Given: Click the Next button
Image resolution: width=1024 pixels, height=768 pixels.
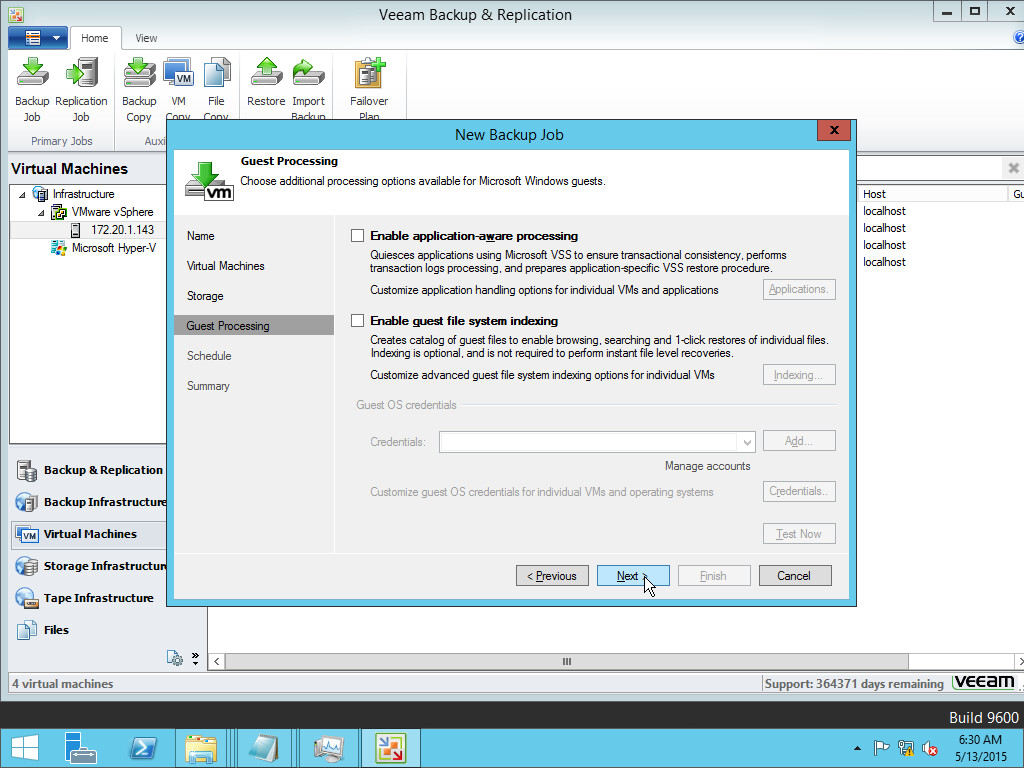Looking at the screenshot, I should pos(633,575).
